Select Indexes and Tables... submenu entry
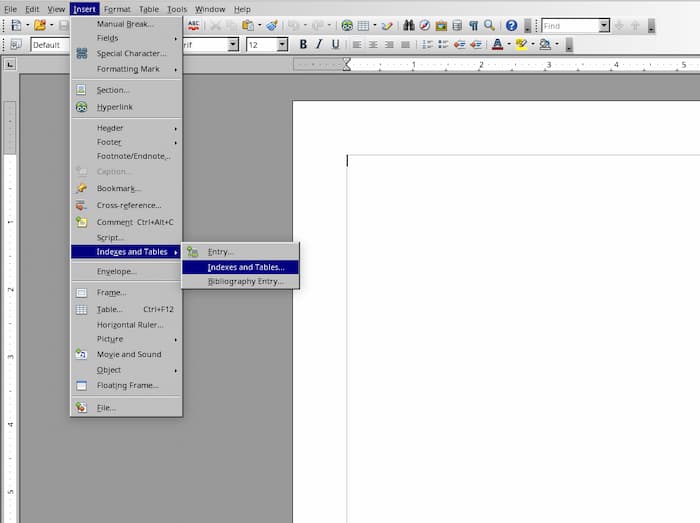Viewport: 700px width, 523px height. [x=245, y=267]
